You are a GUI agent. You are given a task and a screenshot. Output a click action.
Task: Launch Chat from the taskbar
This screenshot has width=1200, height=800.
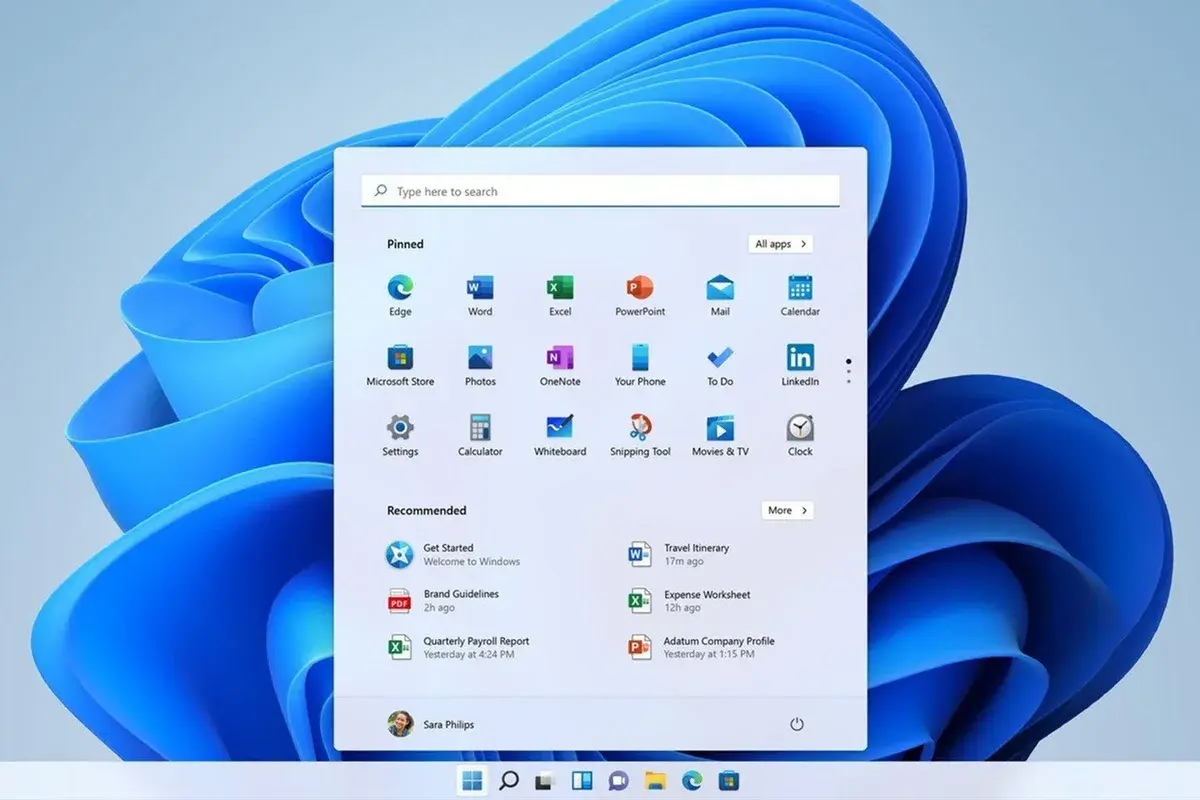[x=618, y=780]
